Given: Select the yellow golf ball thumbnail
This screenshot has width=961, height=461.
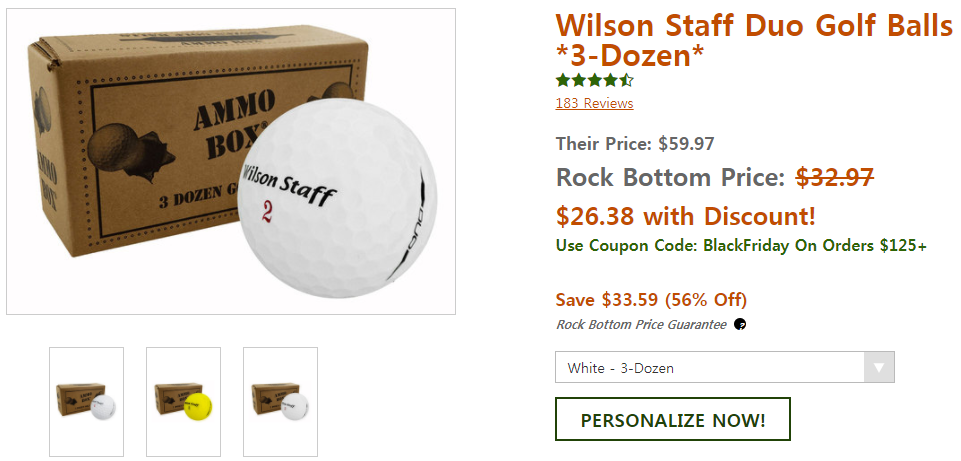Looking at the screenshot, I should coord(183,402).
